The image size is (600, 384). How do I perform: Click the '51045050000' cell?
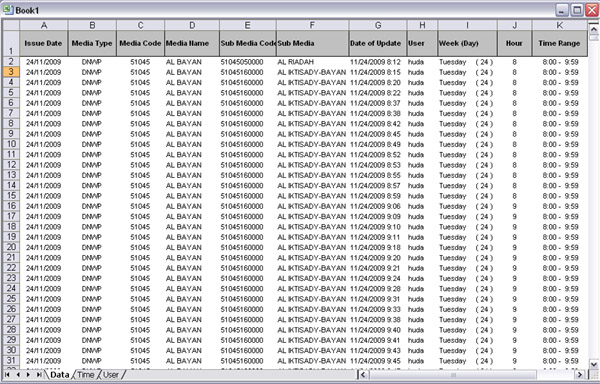click(248, 62)
